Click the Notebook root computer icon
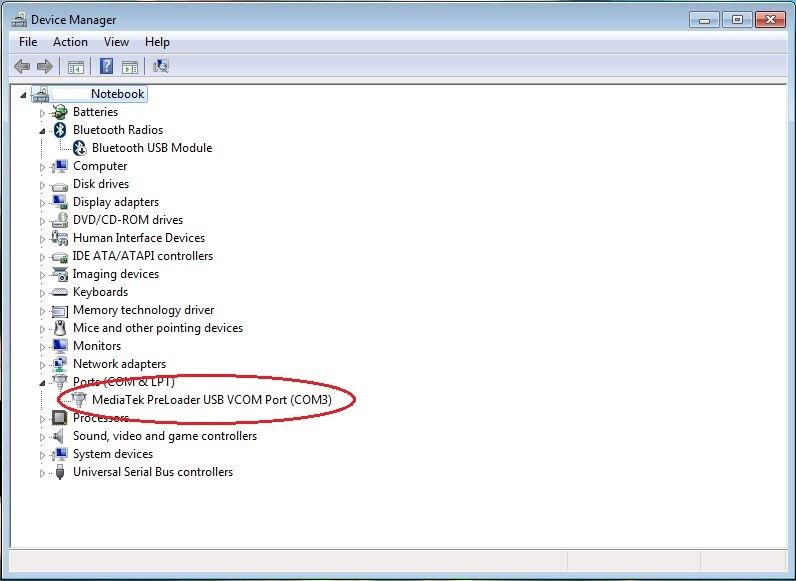Screen dimensions: 796x581 [40, 94]
